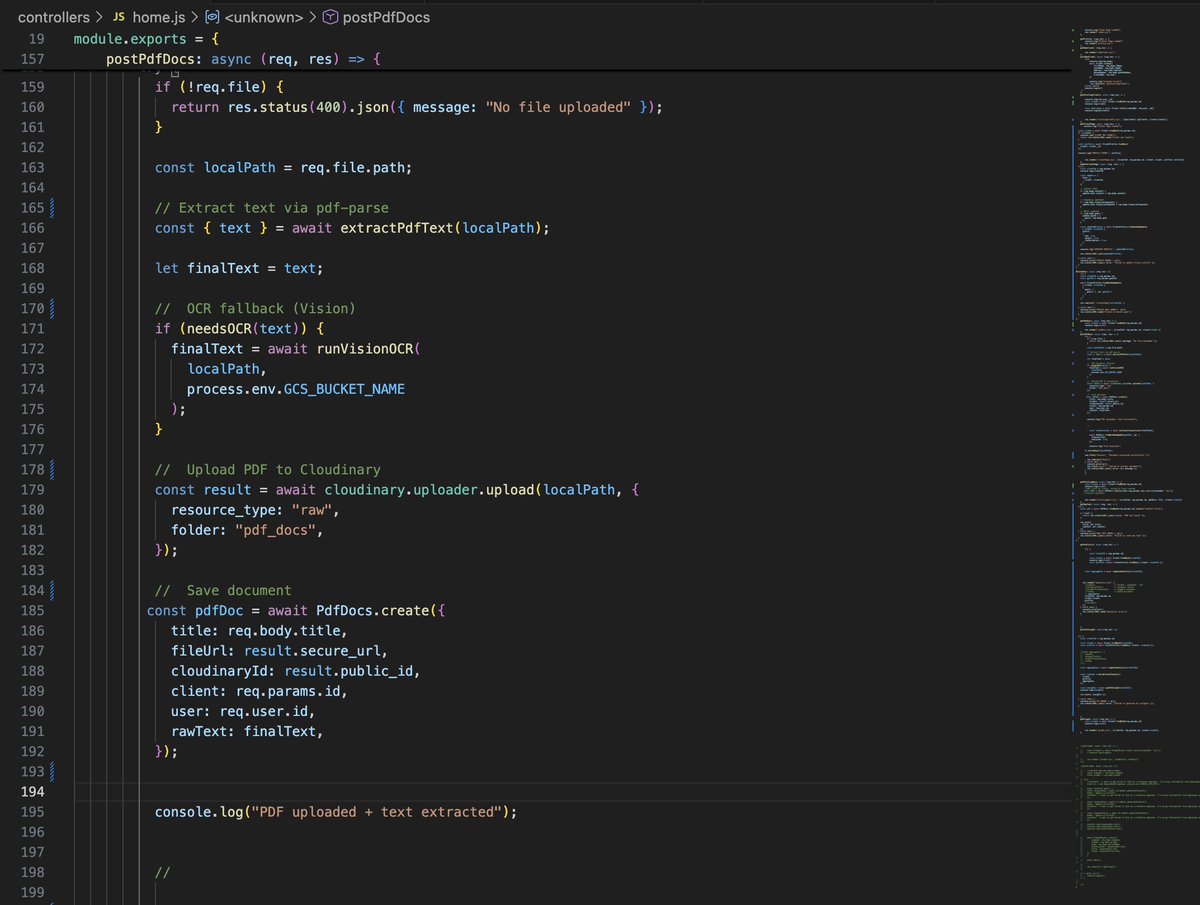Click "let finalText = text;" statement

[239, 268]
